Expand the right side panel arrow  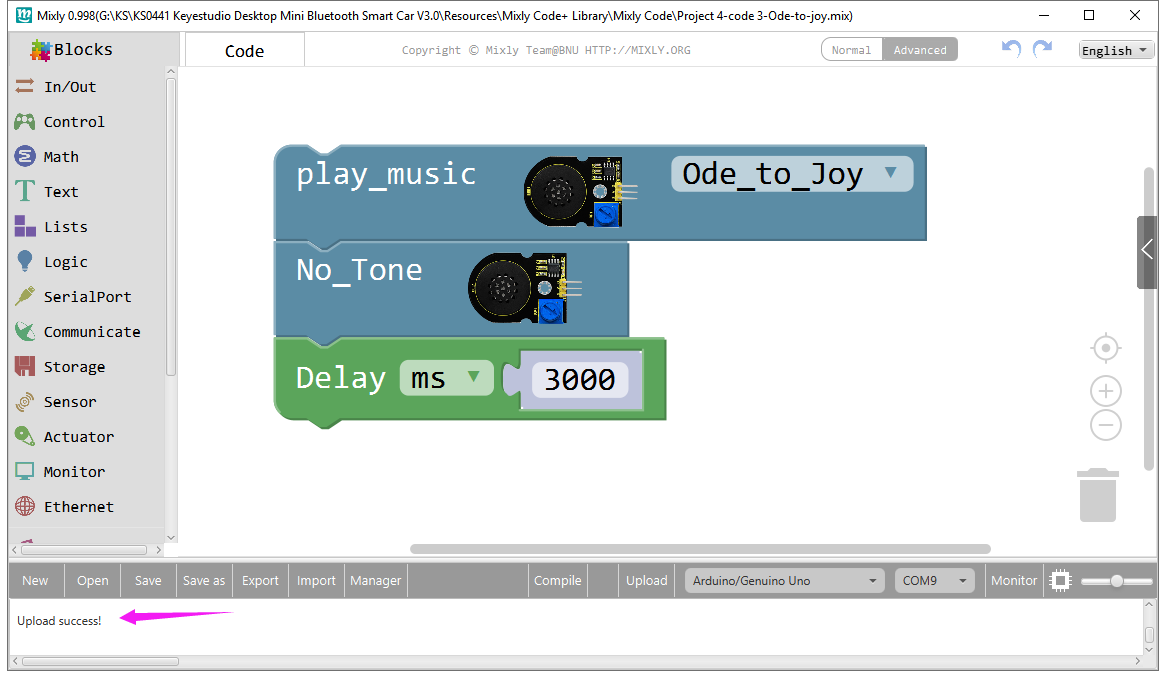point(1147,251)
